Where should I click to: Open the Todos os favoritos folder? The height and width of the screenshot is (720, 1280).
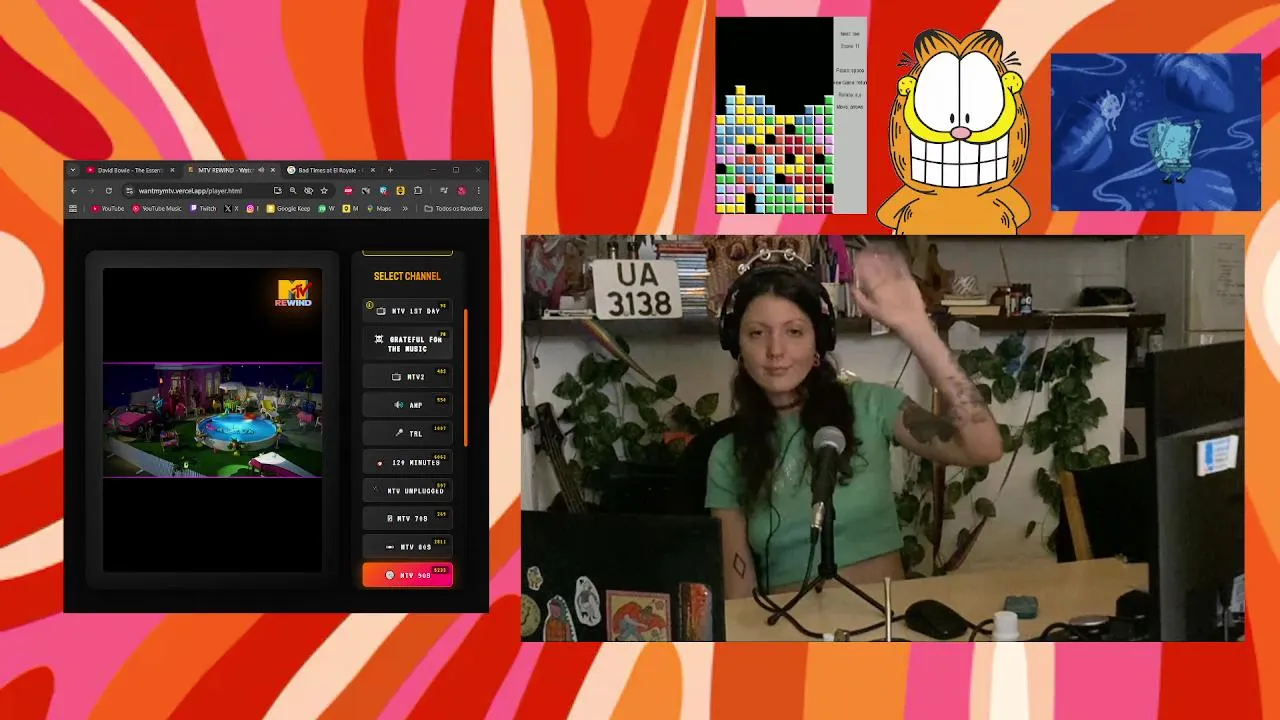click(x=453, y=209)
